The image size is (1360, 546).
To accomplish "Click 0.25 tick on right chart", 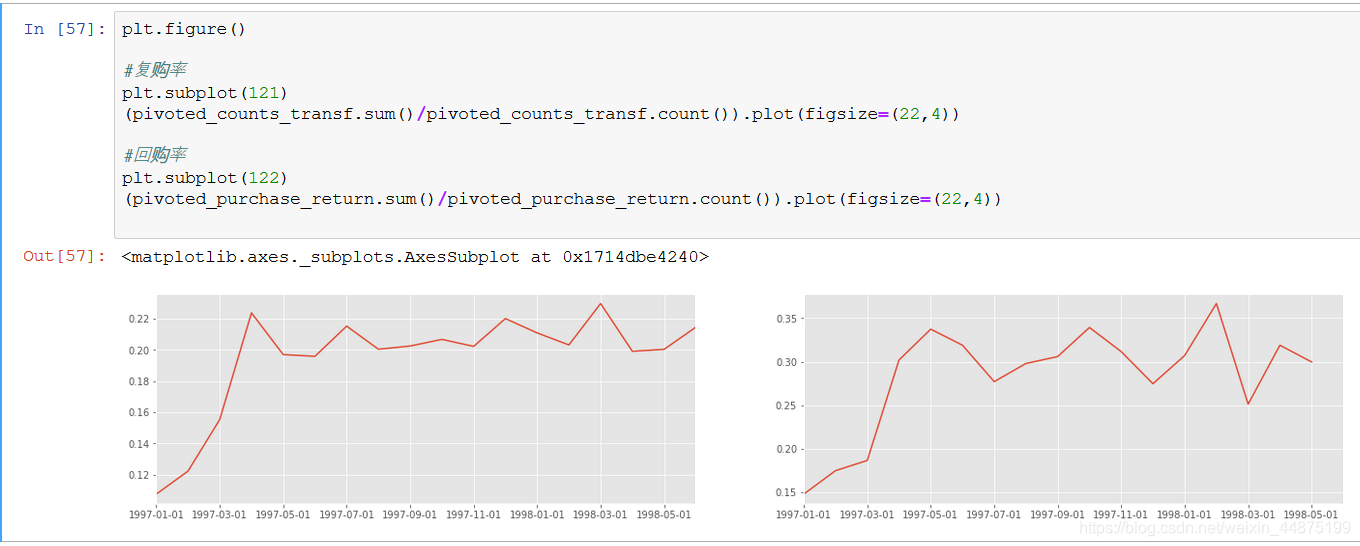I will [786, 406].
